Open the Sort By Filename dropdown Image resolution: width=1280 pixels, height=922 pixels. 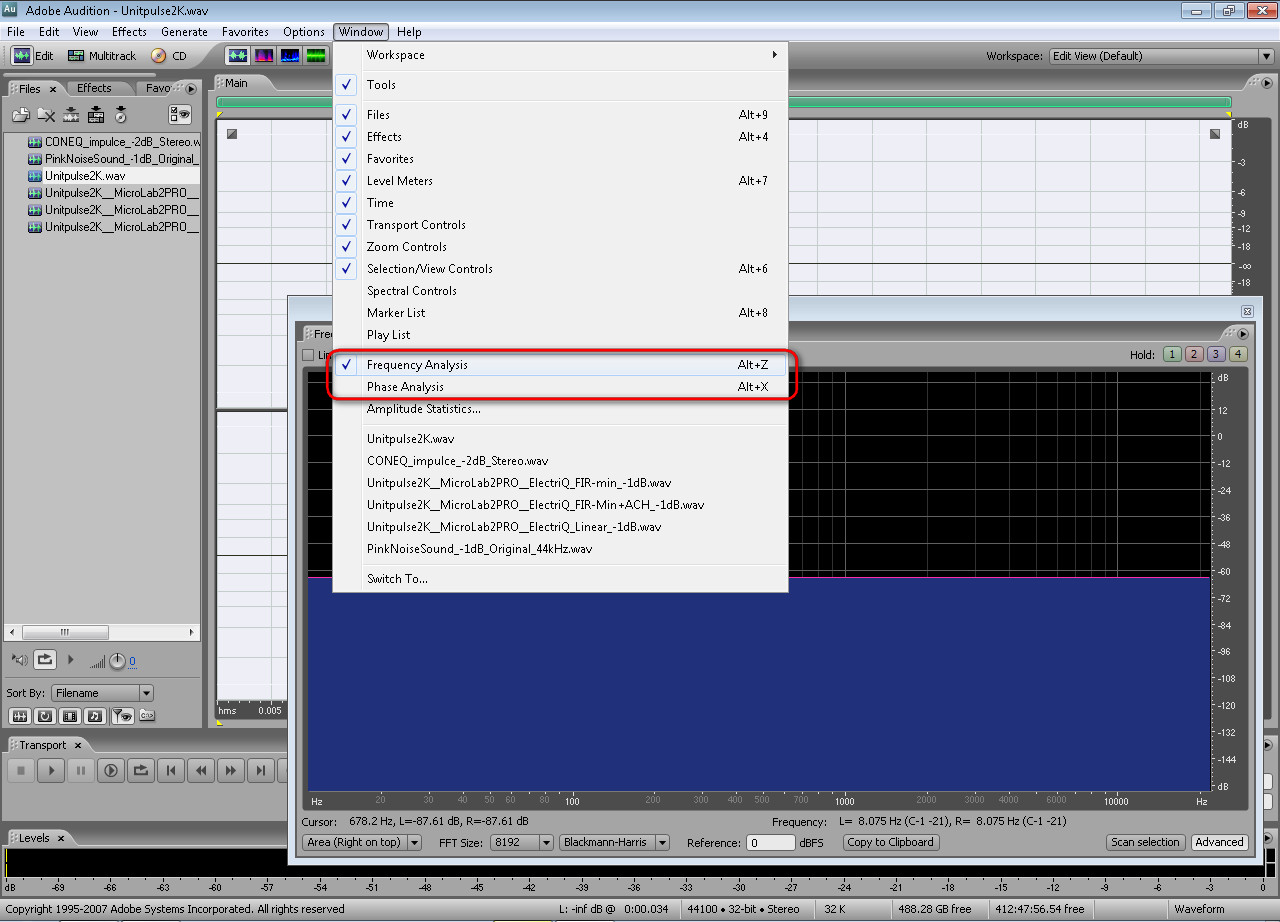click(x=103, y=693)
